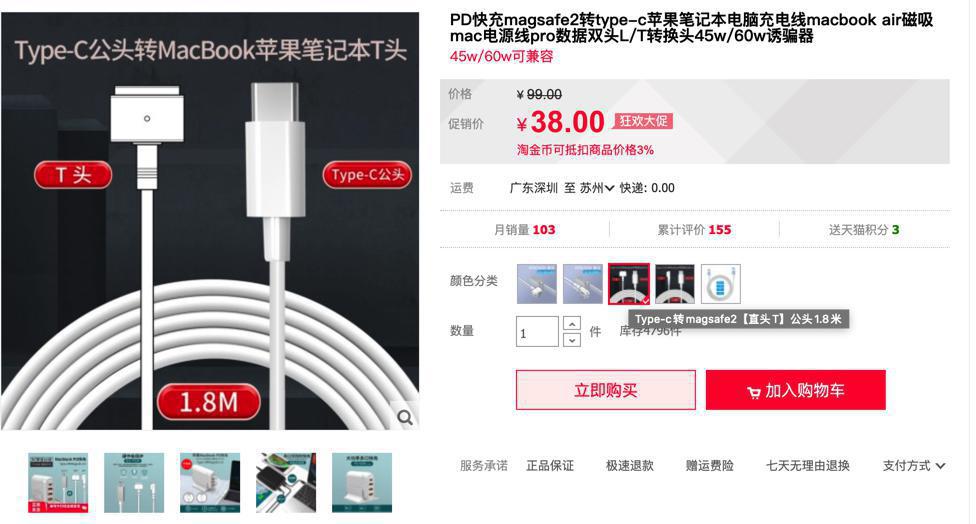Select the second color option swatch
976x524 pixels.
tap(583, 284)
